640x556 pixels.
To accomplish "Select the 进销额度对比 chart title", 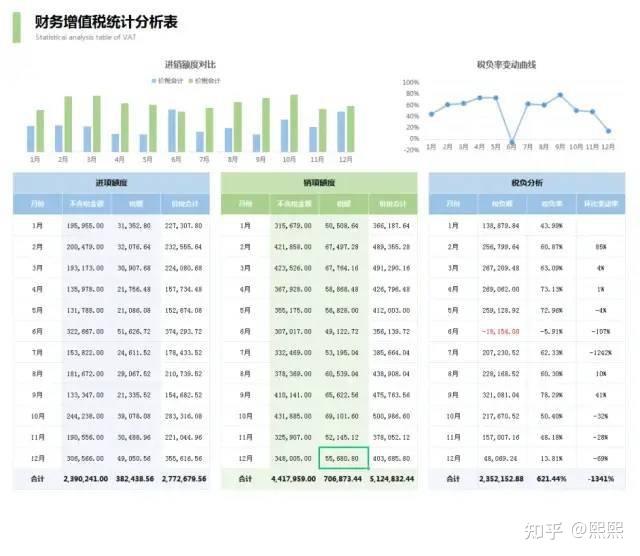I will coord(190,64).
